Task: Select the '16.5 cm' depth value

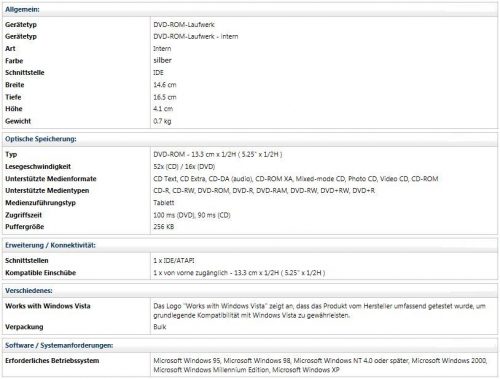Action: pyautogui.click(x=165, y=97)
